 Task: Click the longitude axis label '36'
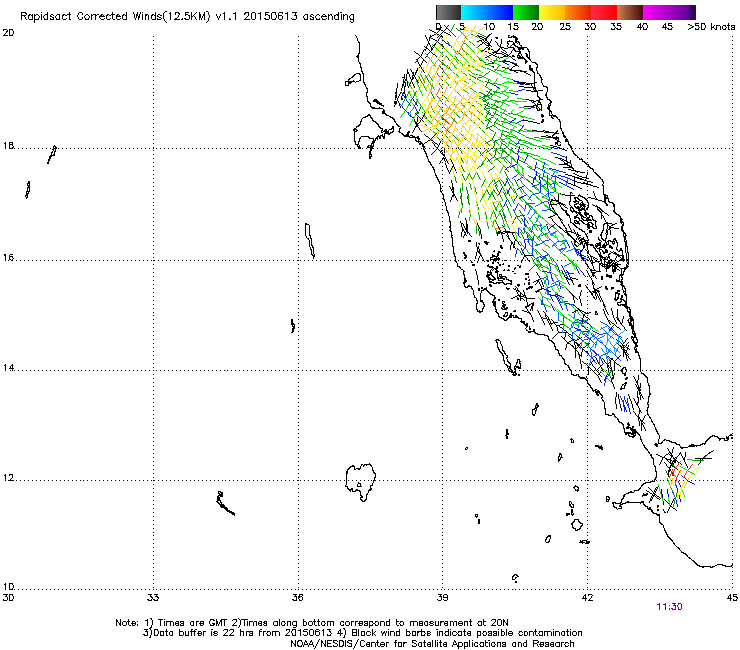click(297, 598)
